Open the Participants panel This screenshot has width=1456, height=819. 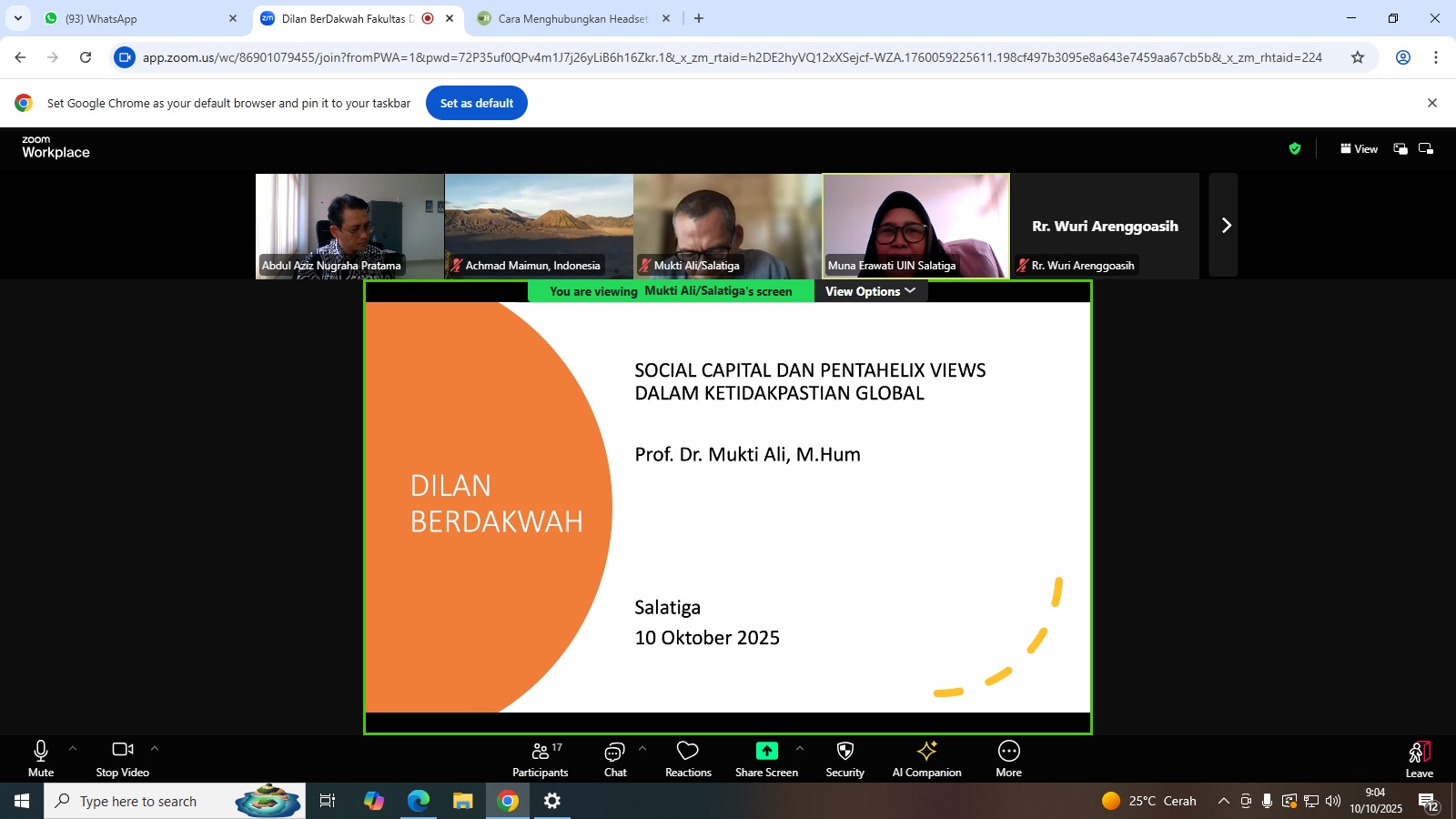pos(540,759)
